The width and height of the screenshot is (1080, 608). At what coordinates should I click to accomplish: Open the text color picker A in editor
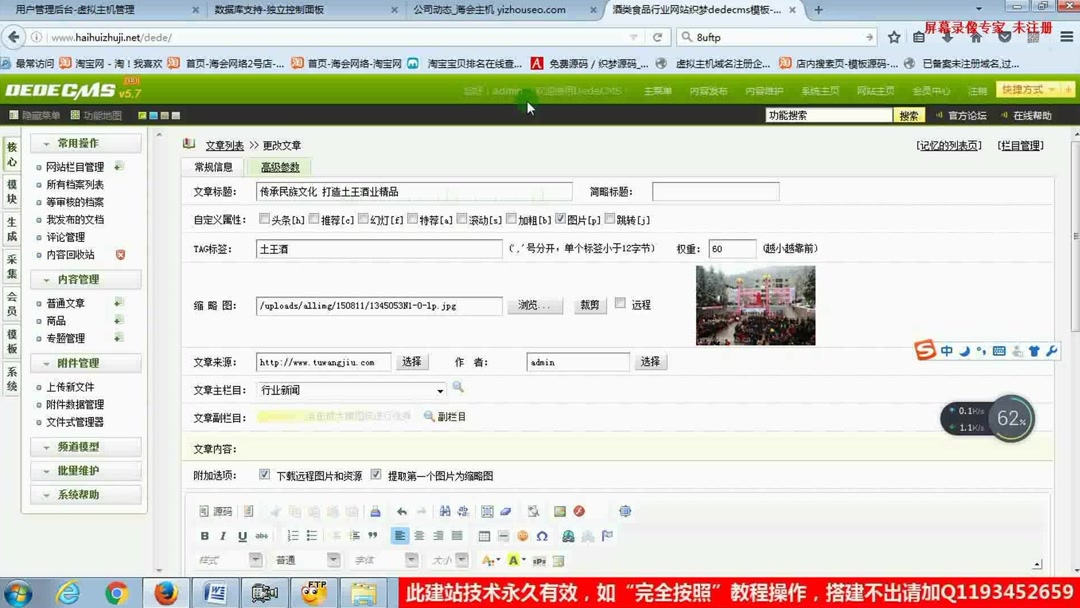487,559
